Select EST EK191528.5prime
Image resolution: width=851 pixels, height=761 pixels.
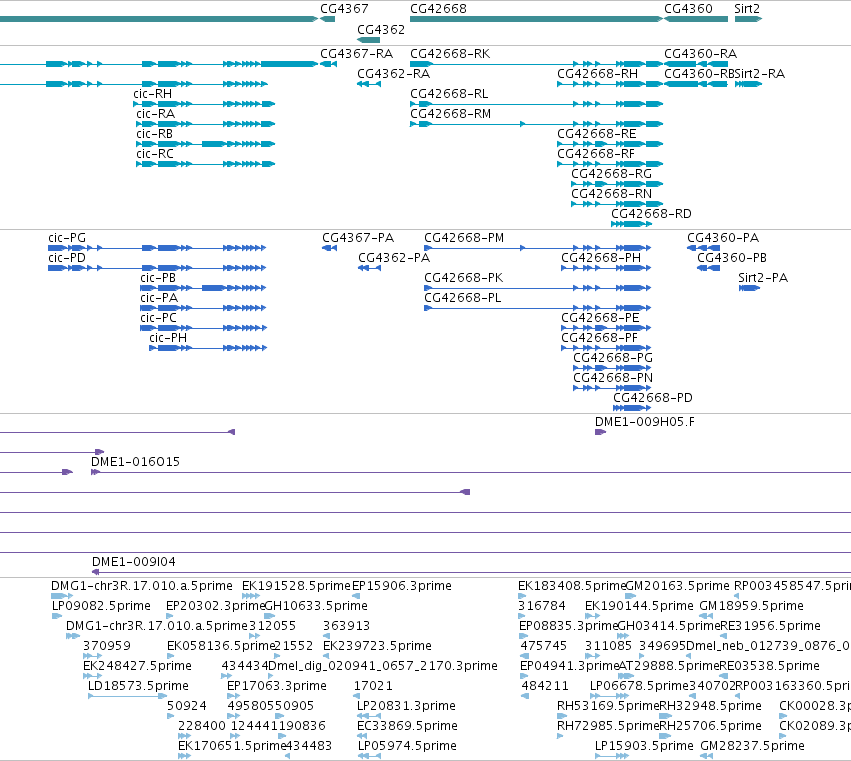click(x=296, y=586)
